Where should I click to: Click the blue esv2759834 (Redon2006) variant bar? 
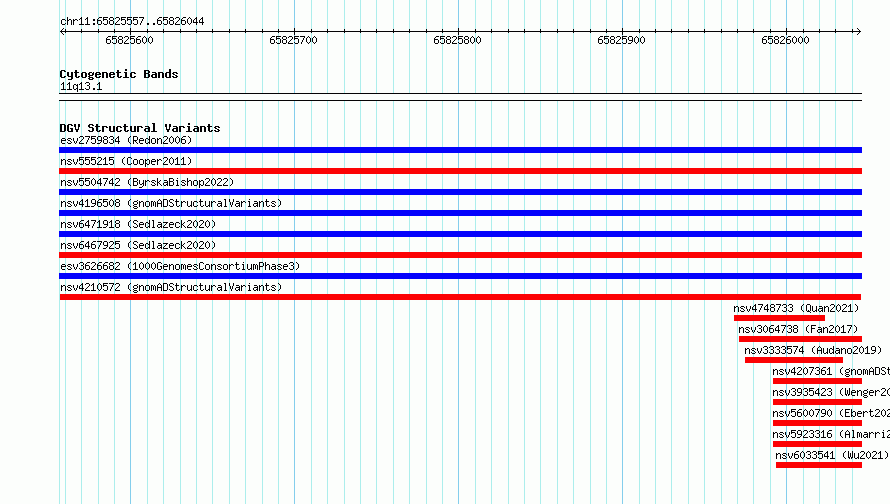460,150
